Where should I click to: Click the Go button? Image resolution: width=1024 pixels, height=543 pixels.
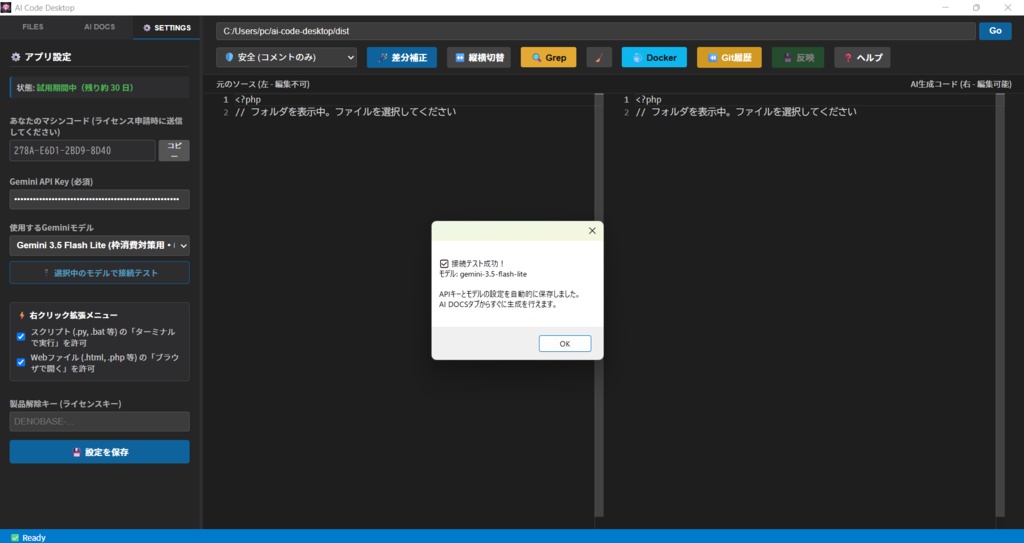995,31
